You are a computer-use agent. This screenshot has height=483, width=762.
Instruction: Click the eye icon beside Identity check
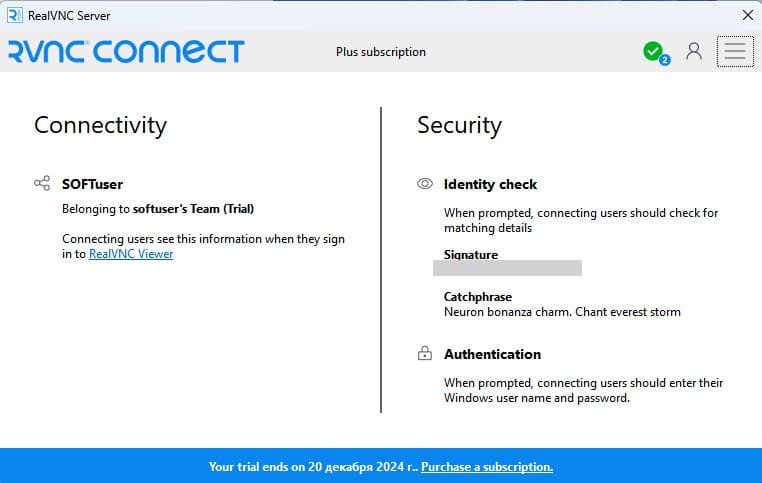tap(425, 184)
